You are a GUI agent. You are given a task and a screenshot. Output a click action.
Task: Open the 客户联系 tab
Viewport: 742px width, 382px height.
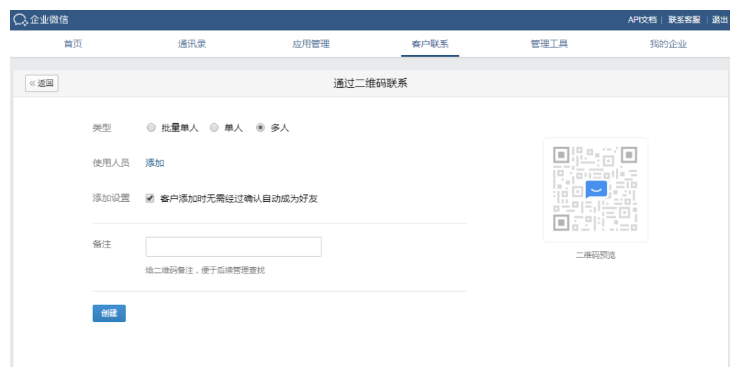coord(430,44)
